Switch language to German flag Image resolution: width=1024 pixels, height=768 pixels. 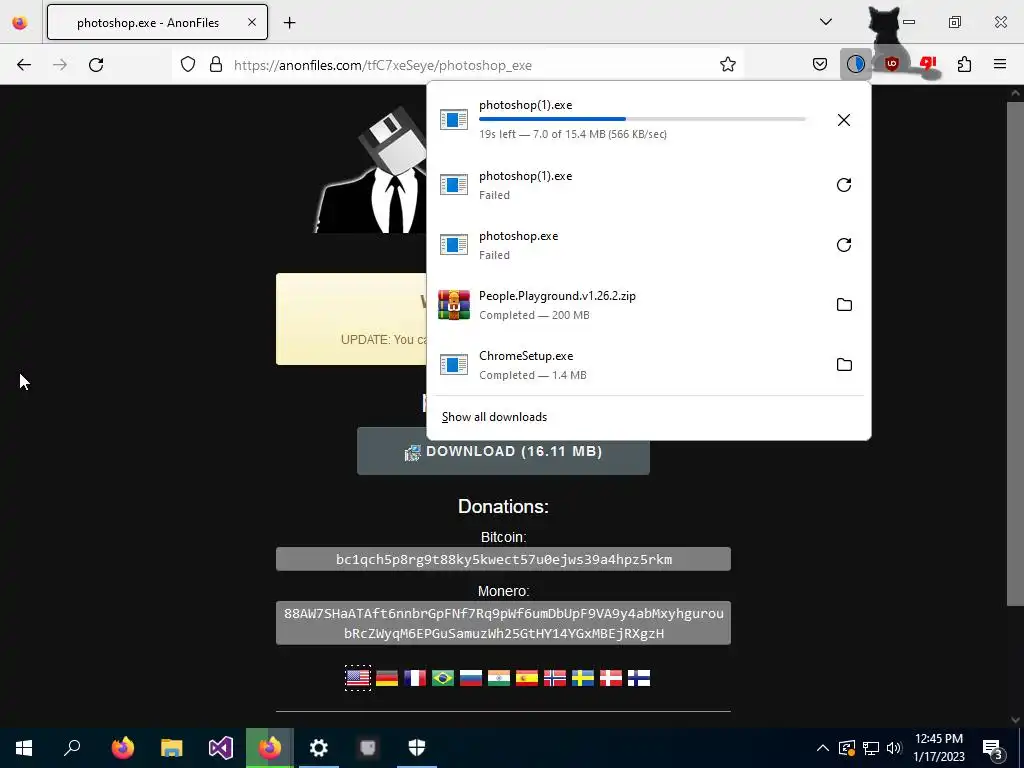click(387, 679)
